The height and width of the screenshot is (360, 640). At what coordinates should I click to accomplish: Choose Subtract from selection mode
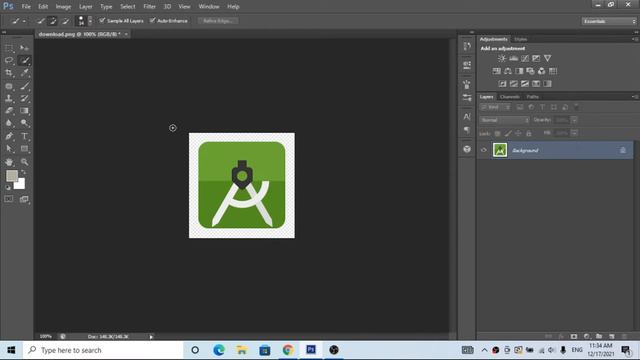[66, 21]
